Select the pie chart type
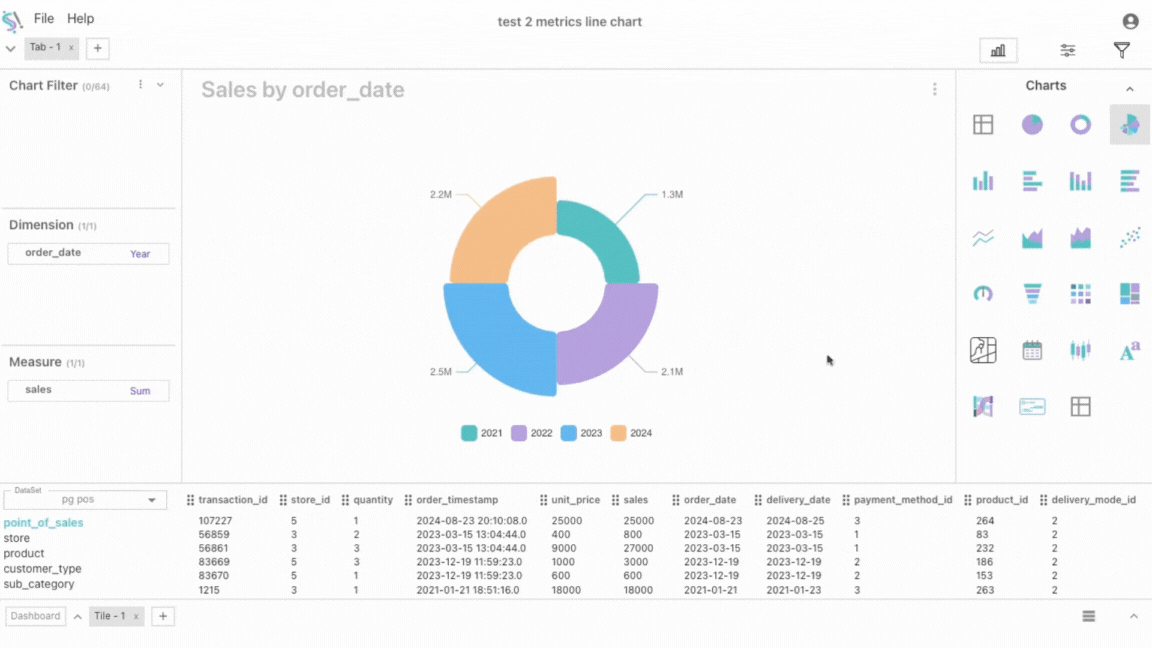 point(1032,124)
